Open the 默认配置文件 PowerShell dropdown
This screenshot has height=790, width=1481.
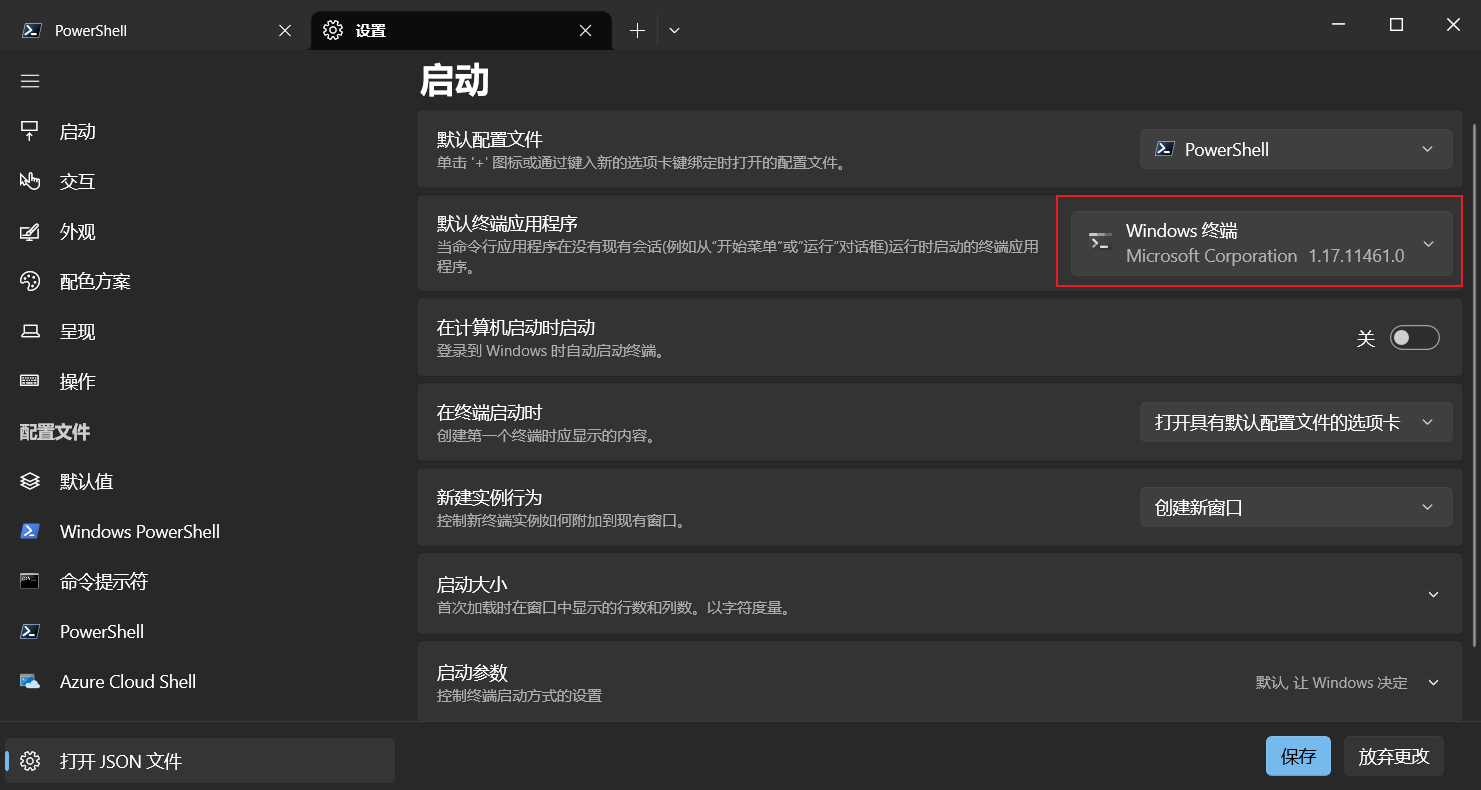1296,149
